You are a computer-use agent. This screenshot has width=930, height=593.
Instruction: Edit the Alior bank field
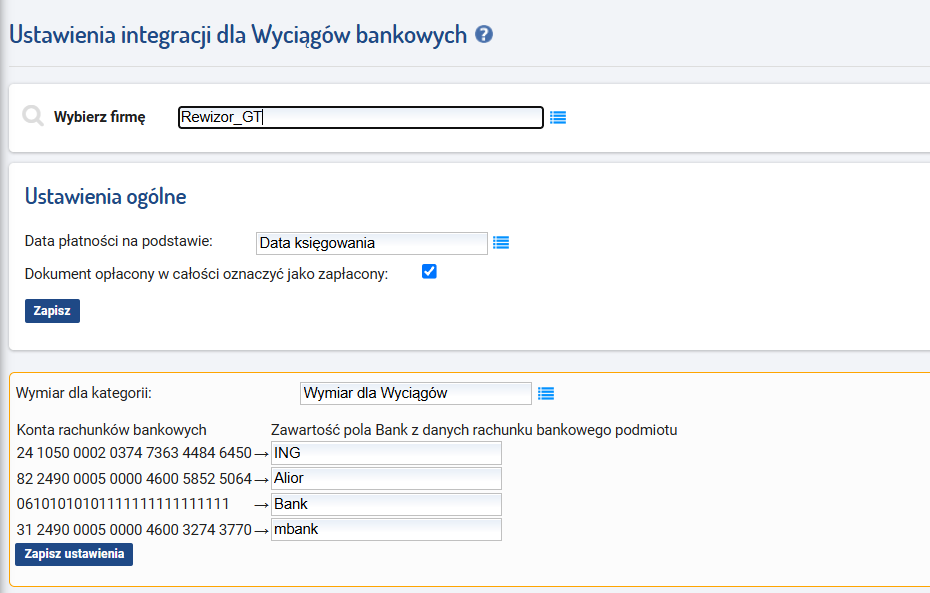pyautogui.click(x=386, y=479)
